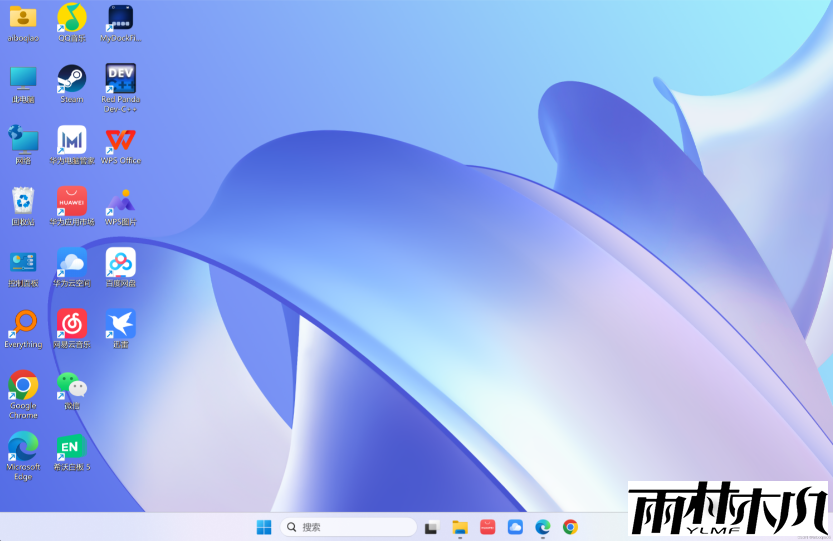The width and height of the screenshot is (833, 541).
Task: Select the 希沃白板 5 desktop icon
Action: pos(71,446)
